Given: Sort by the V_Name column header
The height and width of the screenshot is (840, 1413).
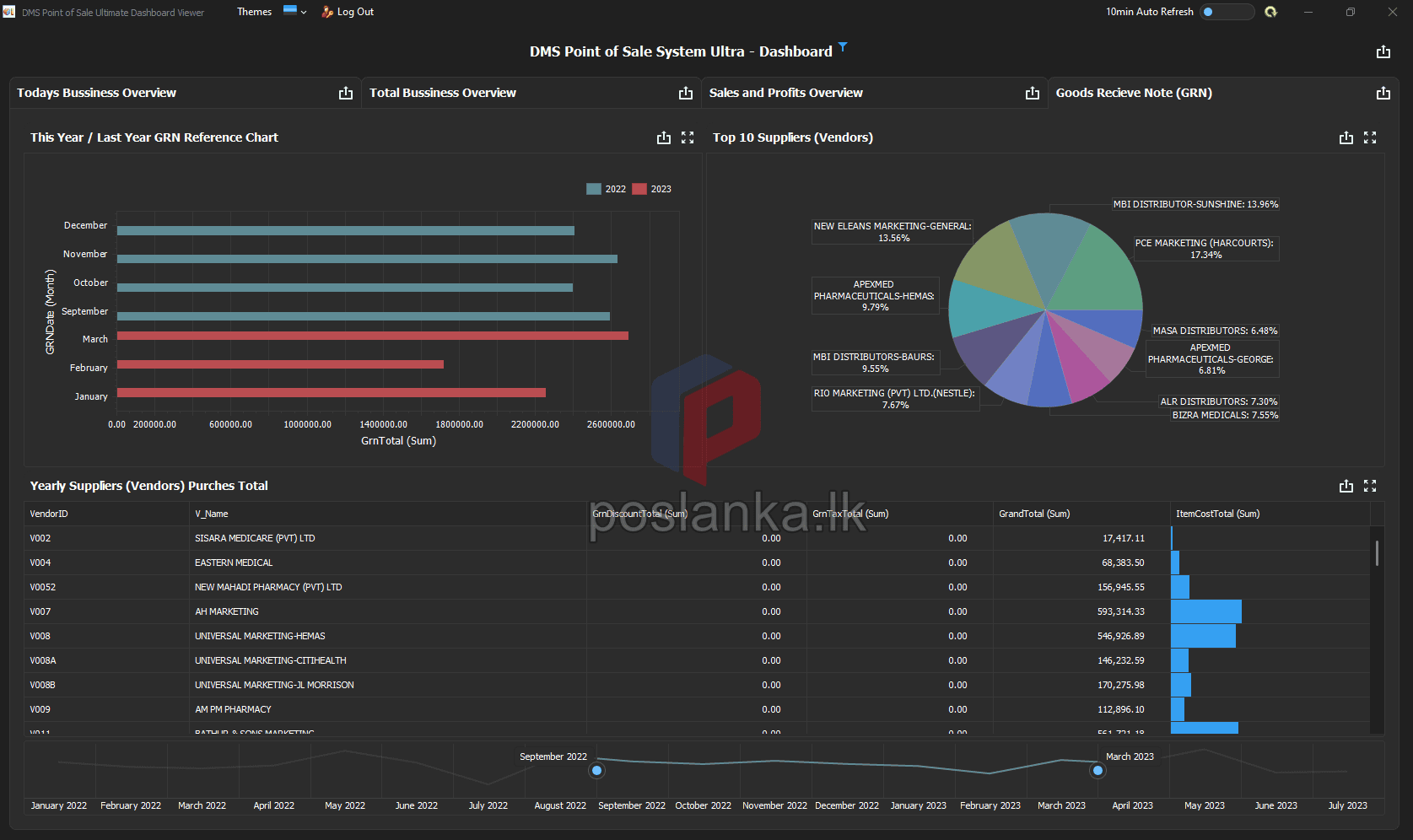Looking at the screenshot, I should (x=388, y=514).
